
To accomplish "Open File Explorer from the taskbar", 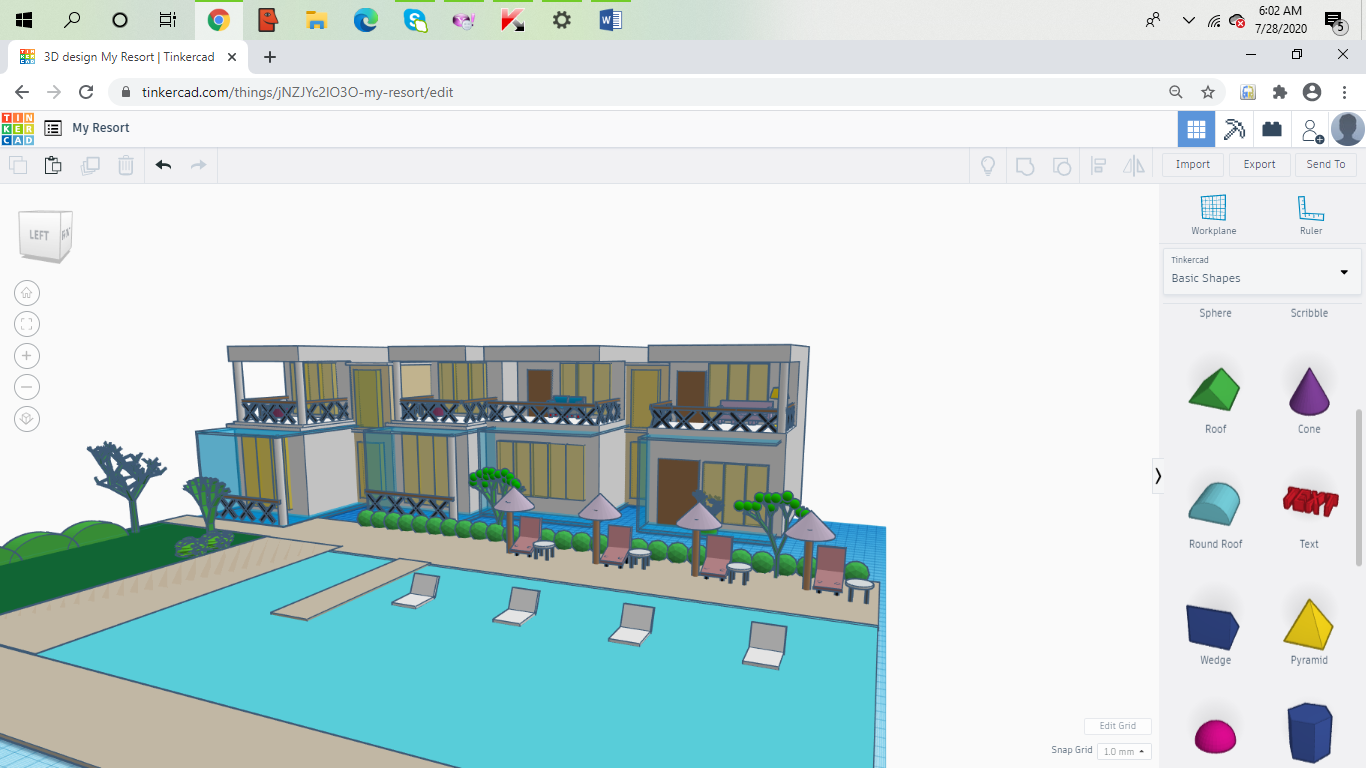I will click(316, 20).
